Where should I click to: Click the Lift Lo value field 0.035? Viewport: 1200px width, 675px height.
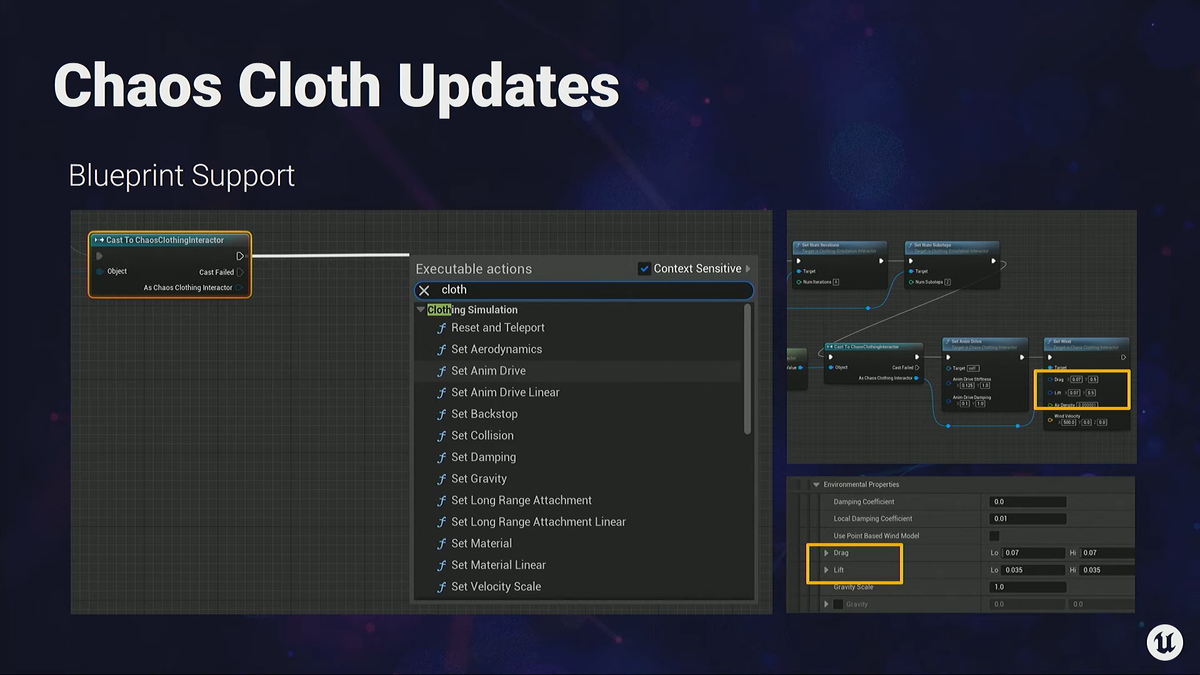coord(1033,570)
